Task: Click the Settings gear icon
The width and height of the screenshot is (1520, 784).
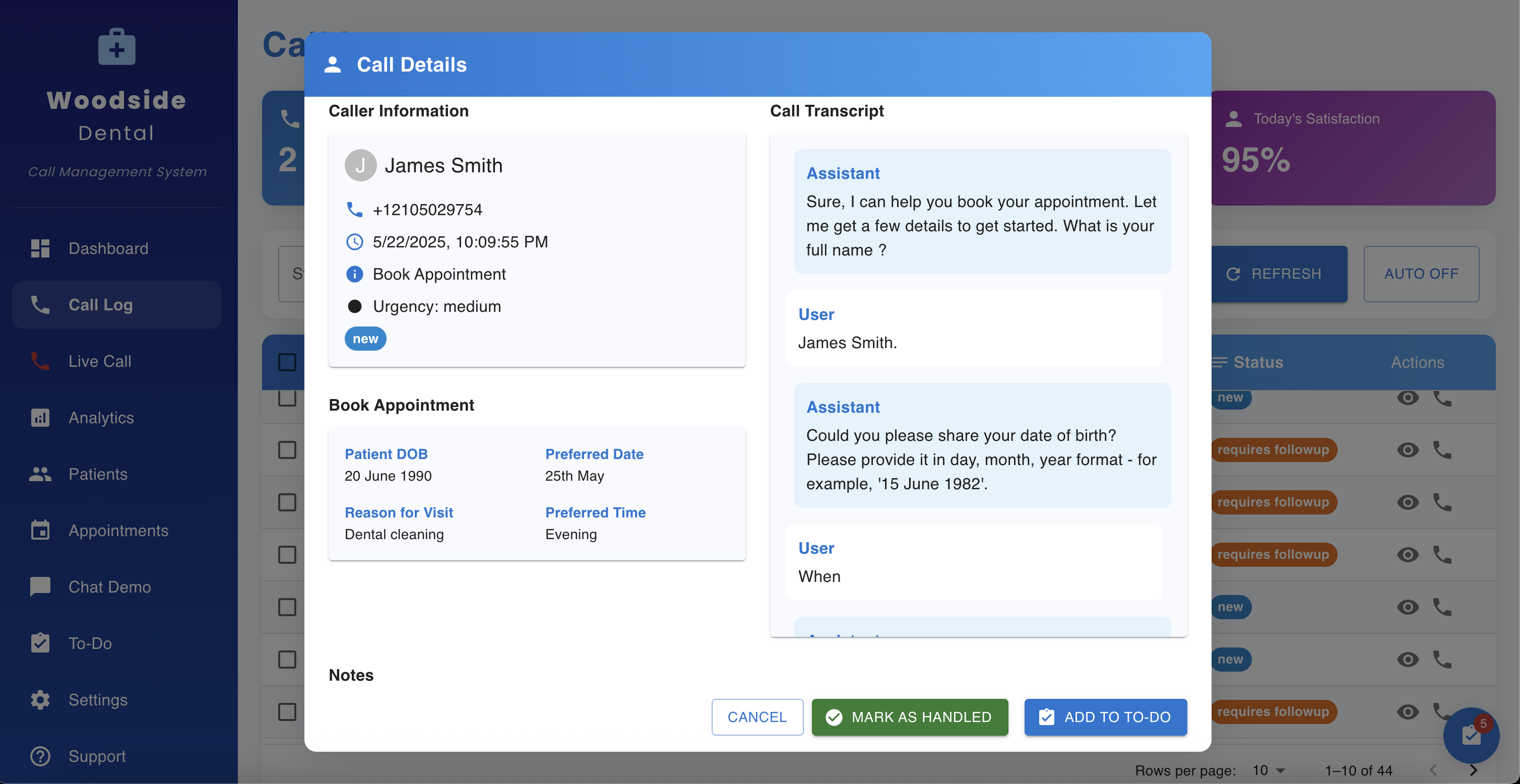Action: 40,700
